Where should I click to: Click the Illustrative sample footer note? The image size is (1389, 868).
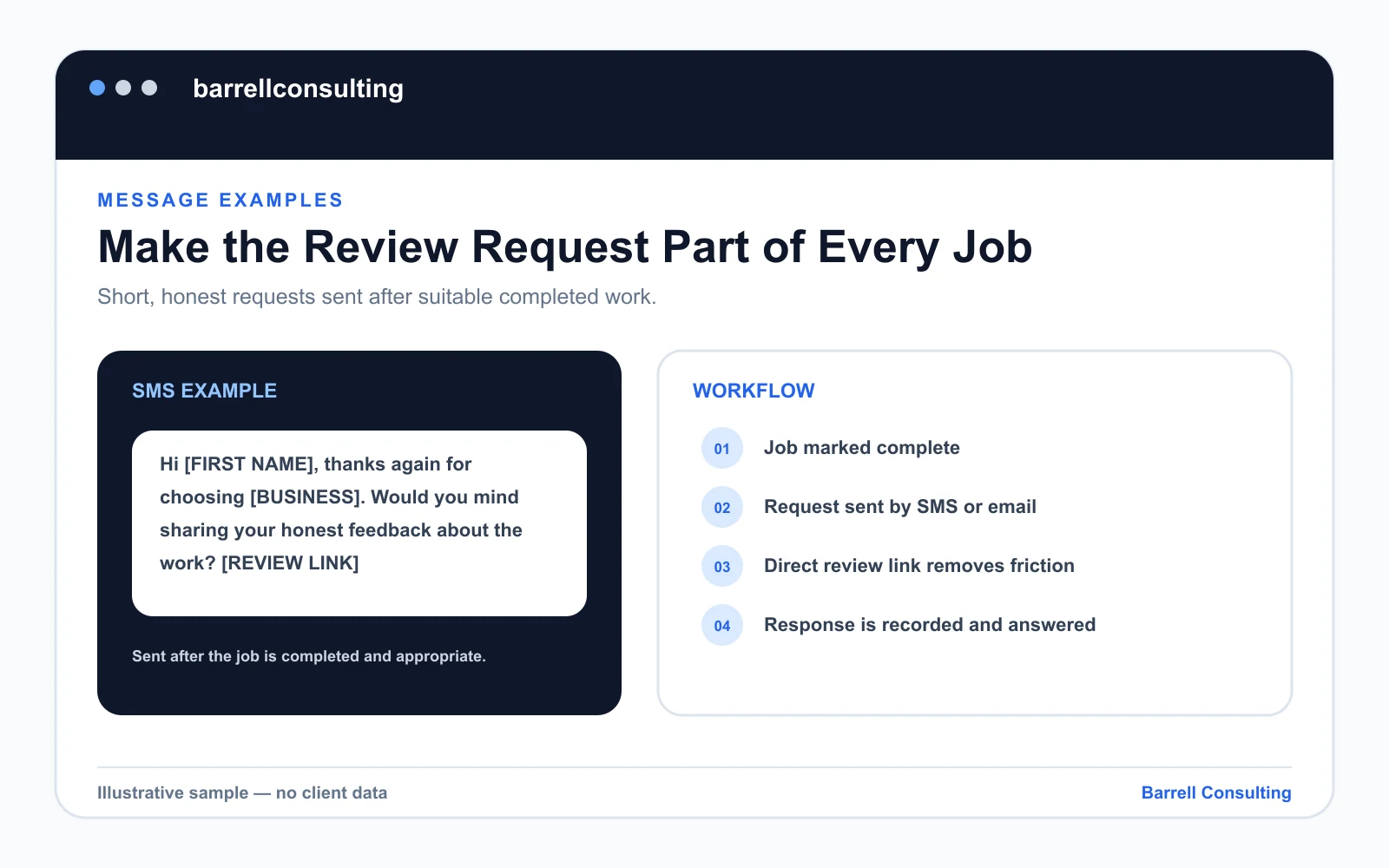(x=242, y=792)
